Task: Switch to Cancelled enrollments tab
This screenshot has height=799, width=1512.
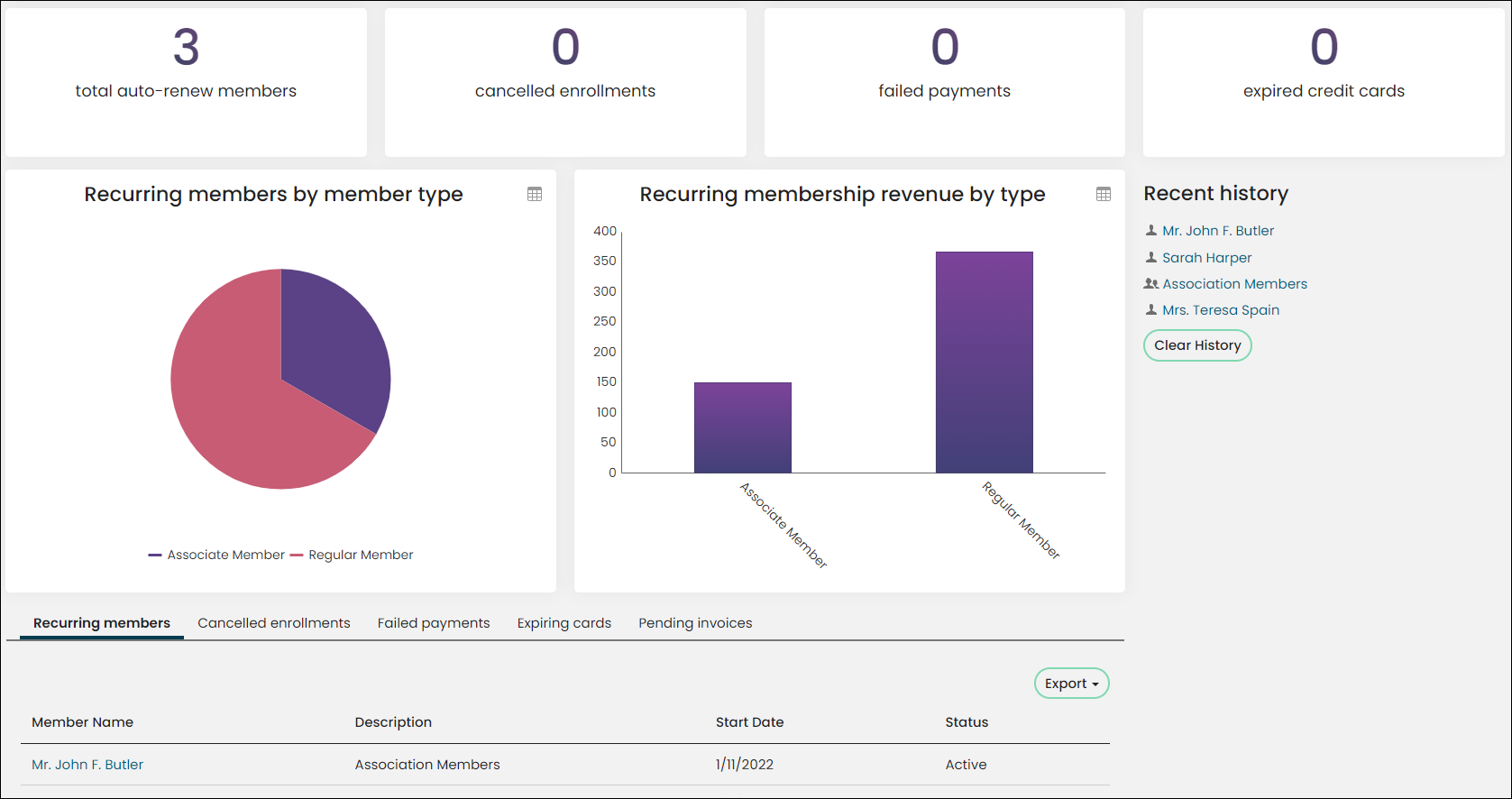Action: pos(274,623)
